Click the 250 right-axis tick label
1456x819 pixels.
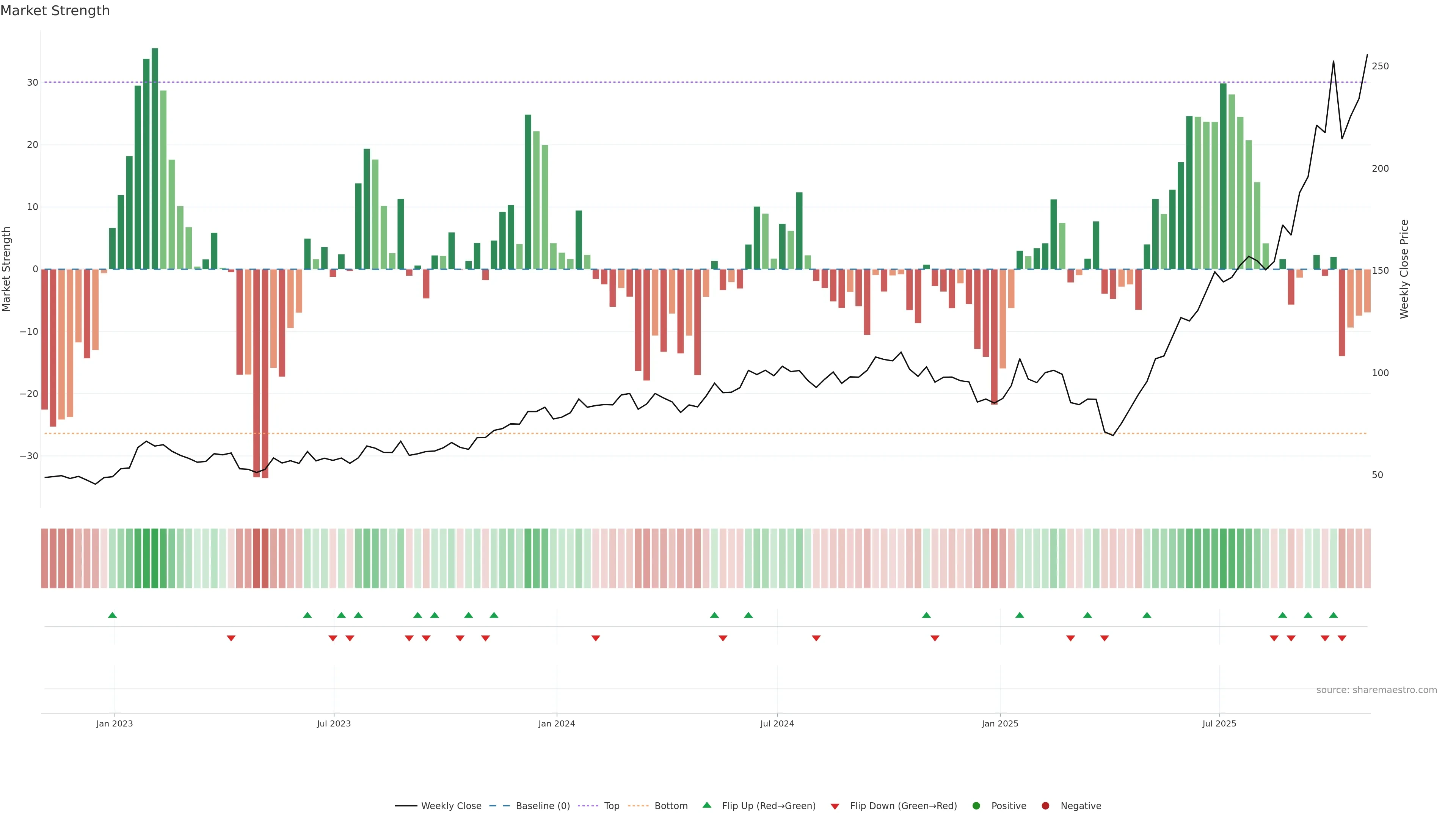(x=1380, y=66)
